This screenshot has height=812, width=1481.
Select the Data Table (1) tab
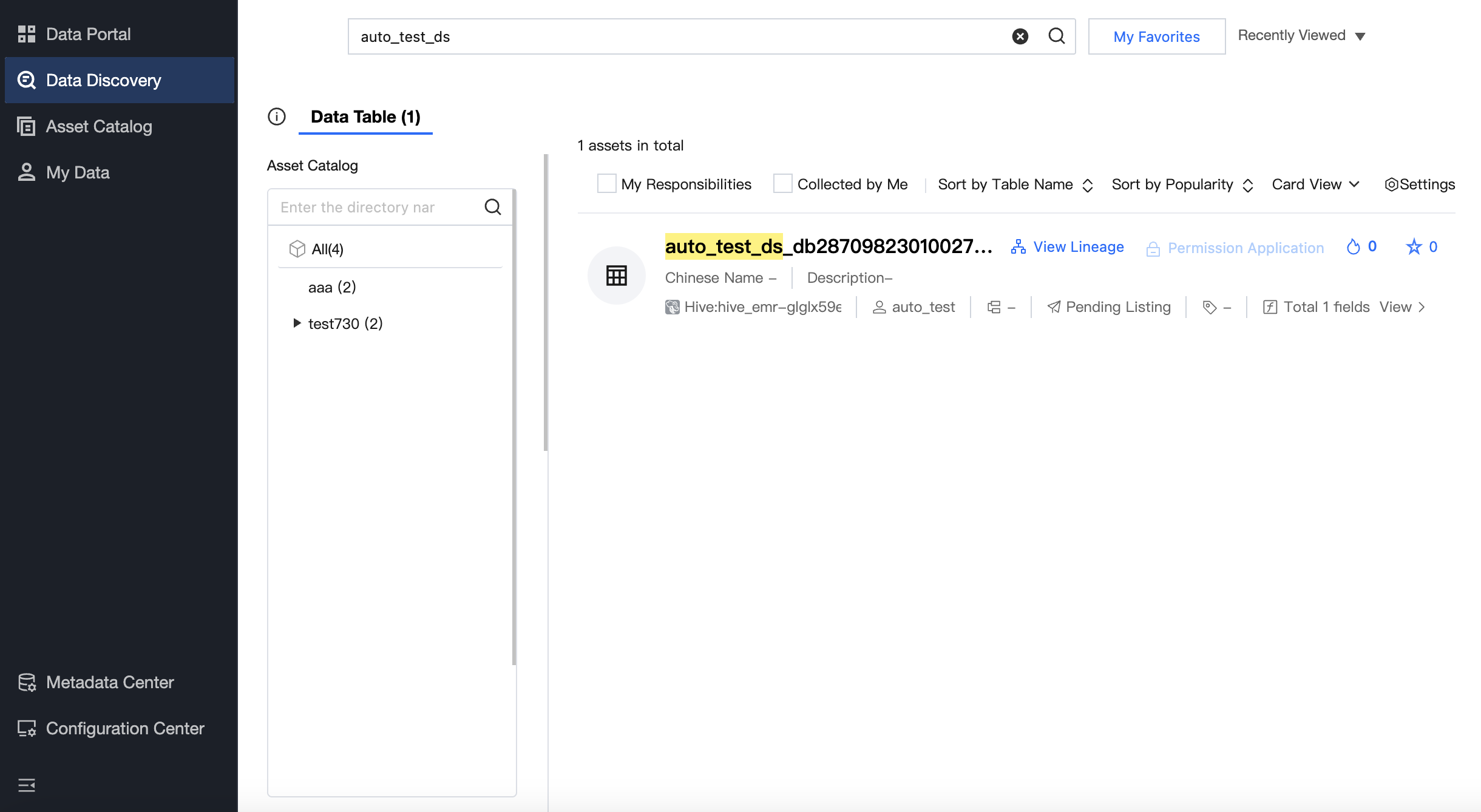[365, 117]
